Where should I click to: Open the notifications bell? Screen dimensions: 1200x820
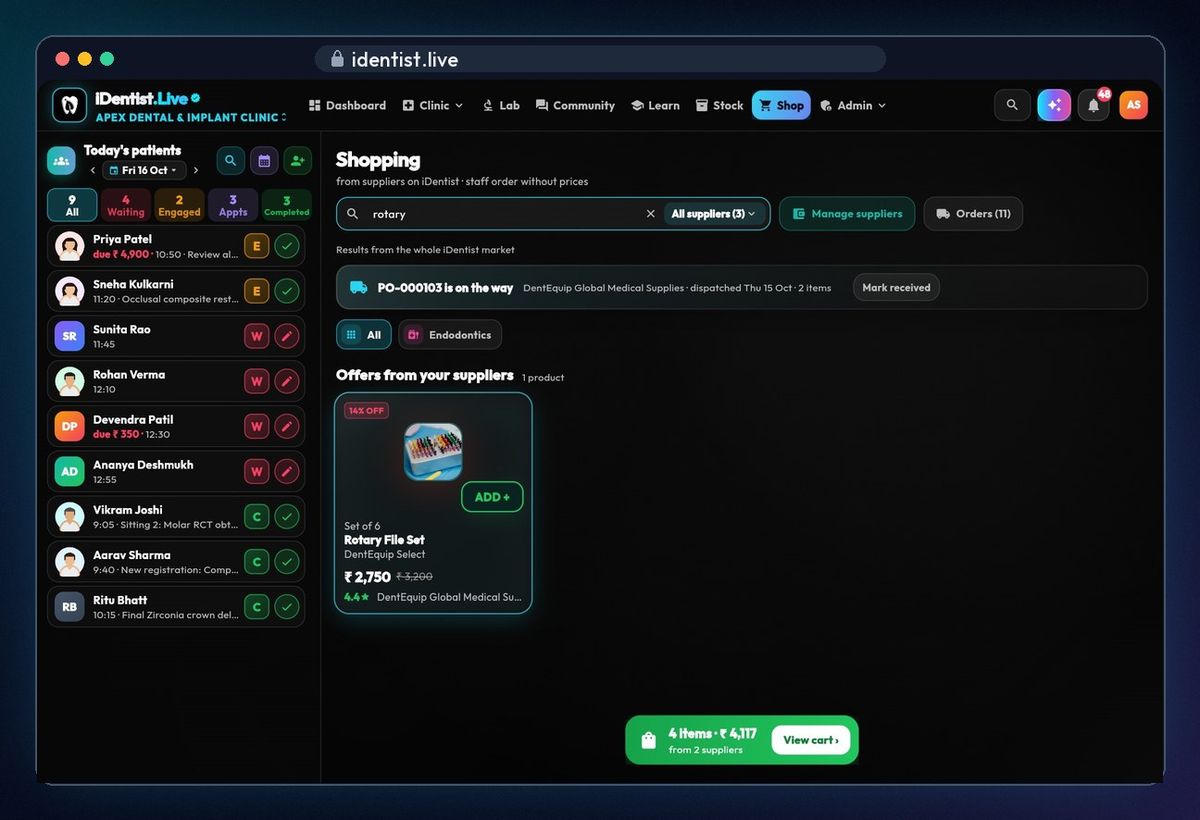[x=1094, y=105]
